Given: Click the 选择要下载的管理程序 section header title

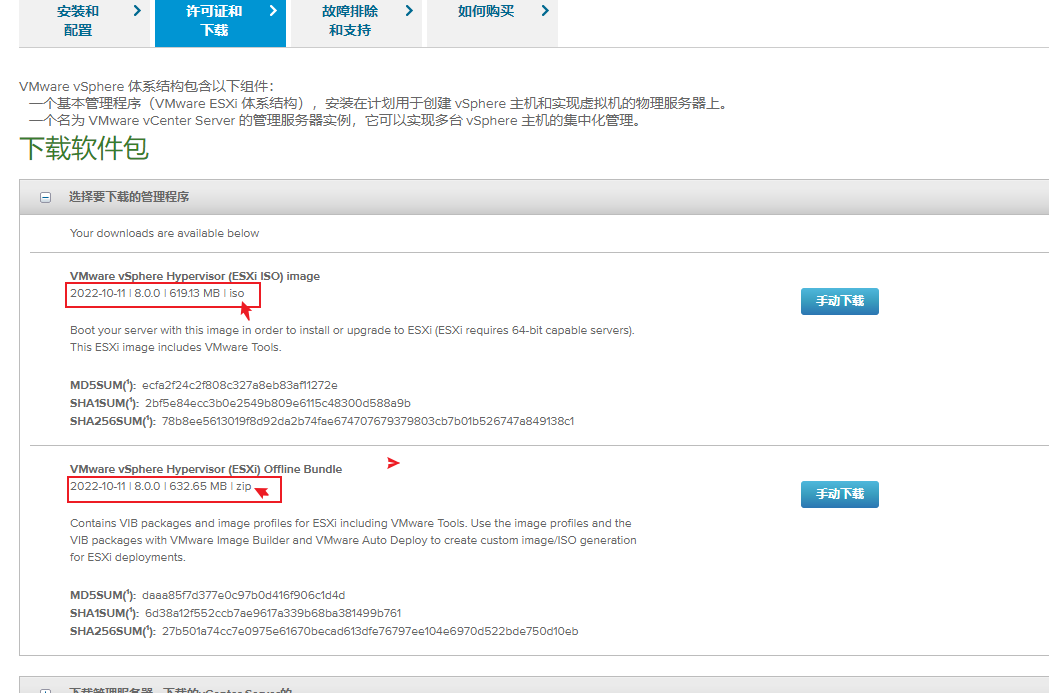Looking at the screenshot, I should (129, 197).
